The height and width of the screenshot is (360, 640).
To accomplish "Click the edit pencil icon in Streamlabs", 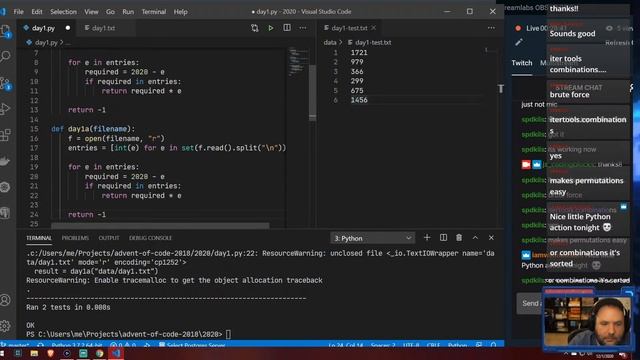I will coord(519,42).
